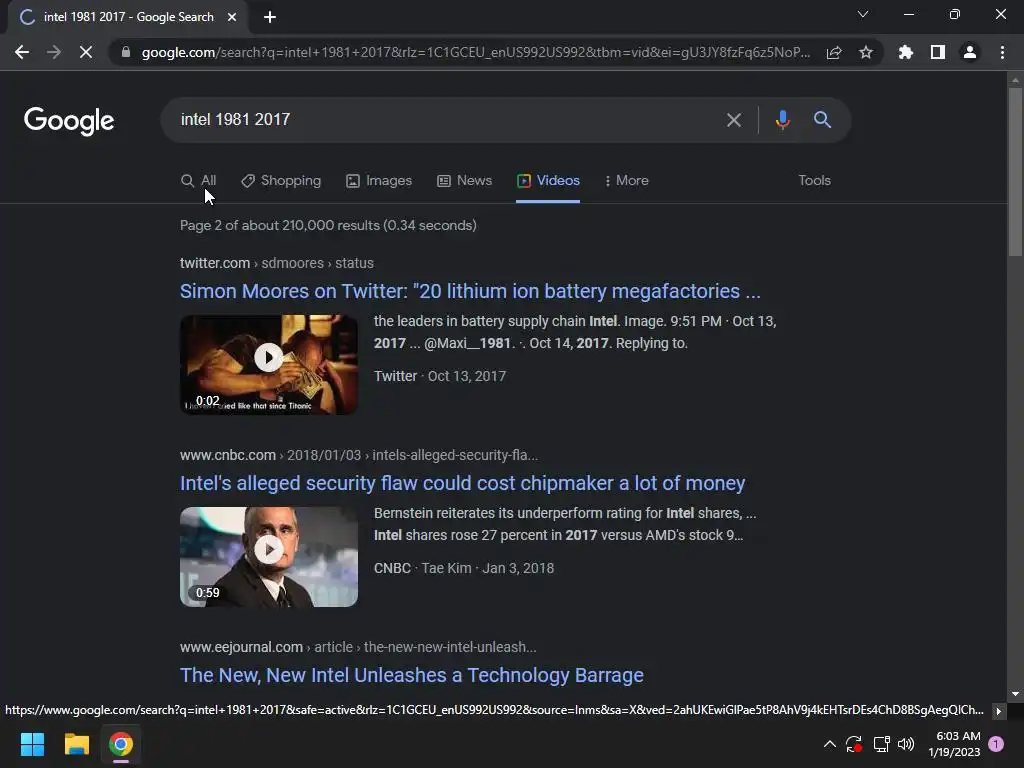Bookmark this tab with star icon

[866, 52]
